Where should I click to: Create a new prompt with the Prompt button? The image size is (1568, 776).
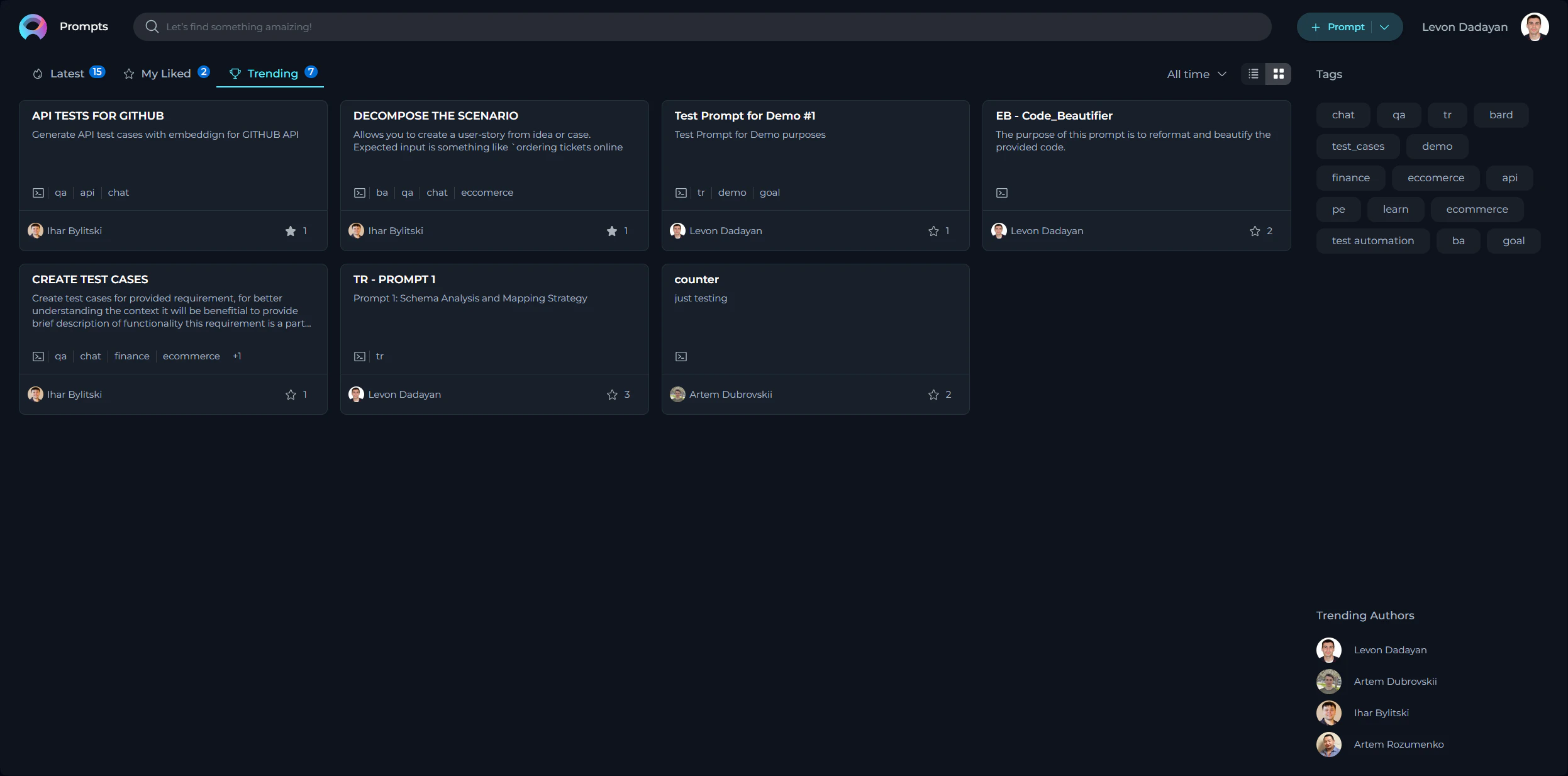tap(1340, 26)
